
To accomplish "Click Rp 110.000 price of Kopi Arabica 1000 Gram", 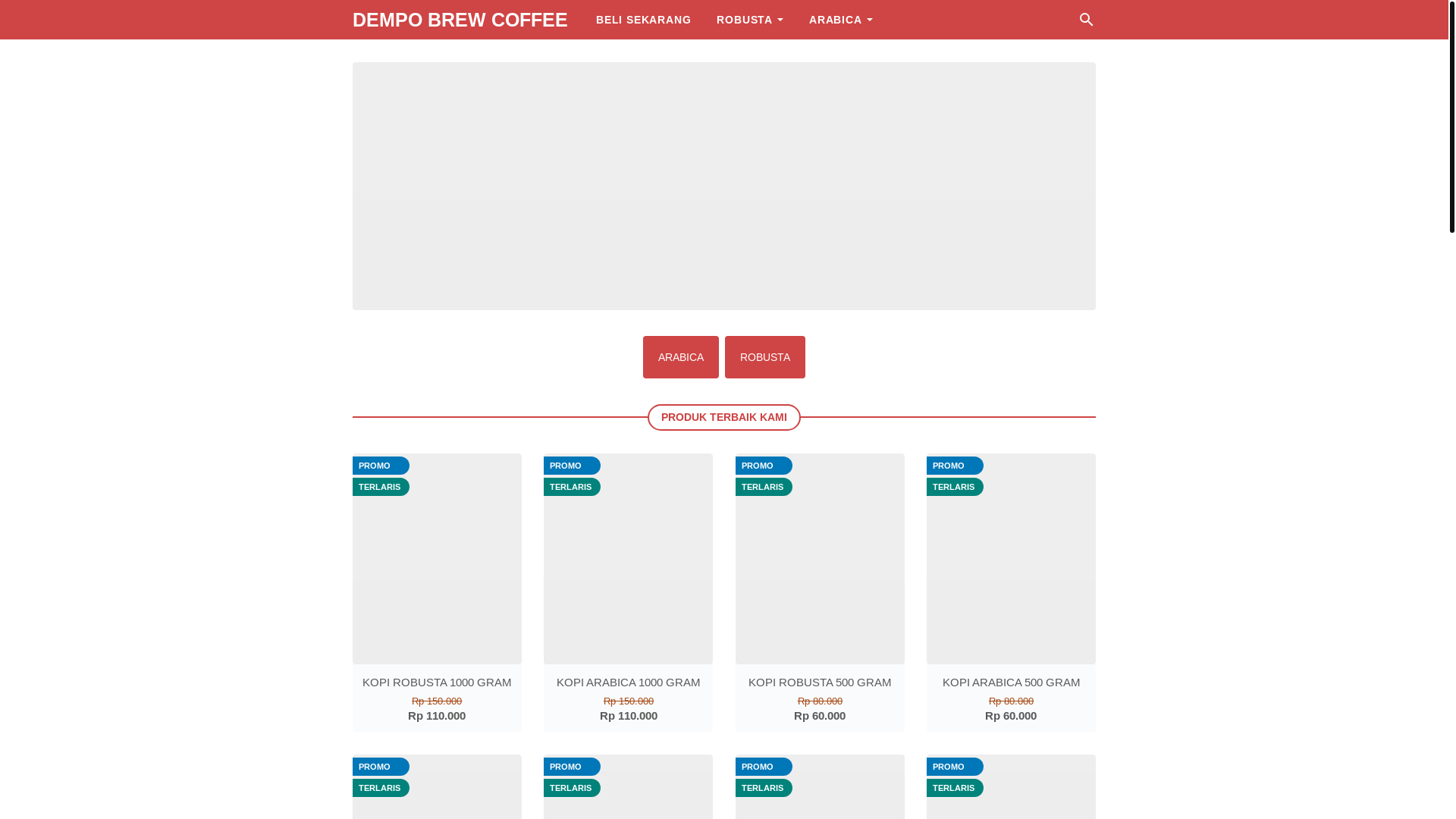I will [629, 716].
